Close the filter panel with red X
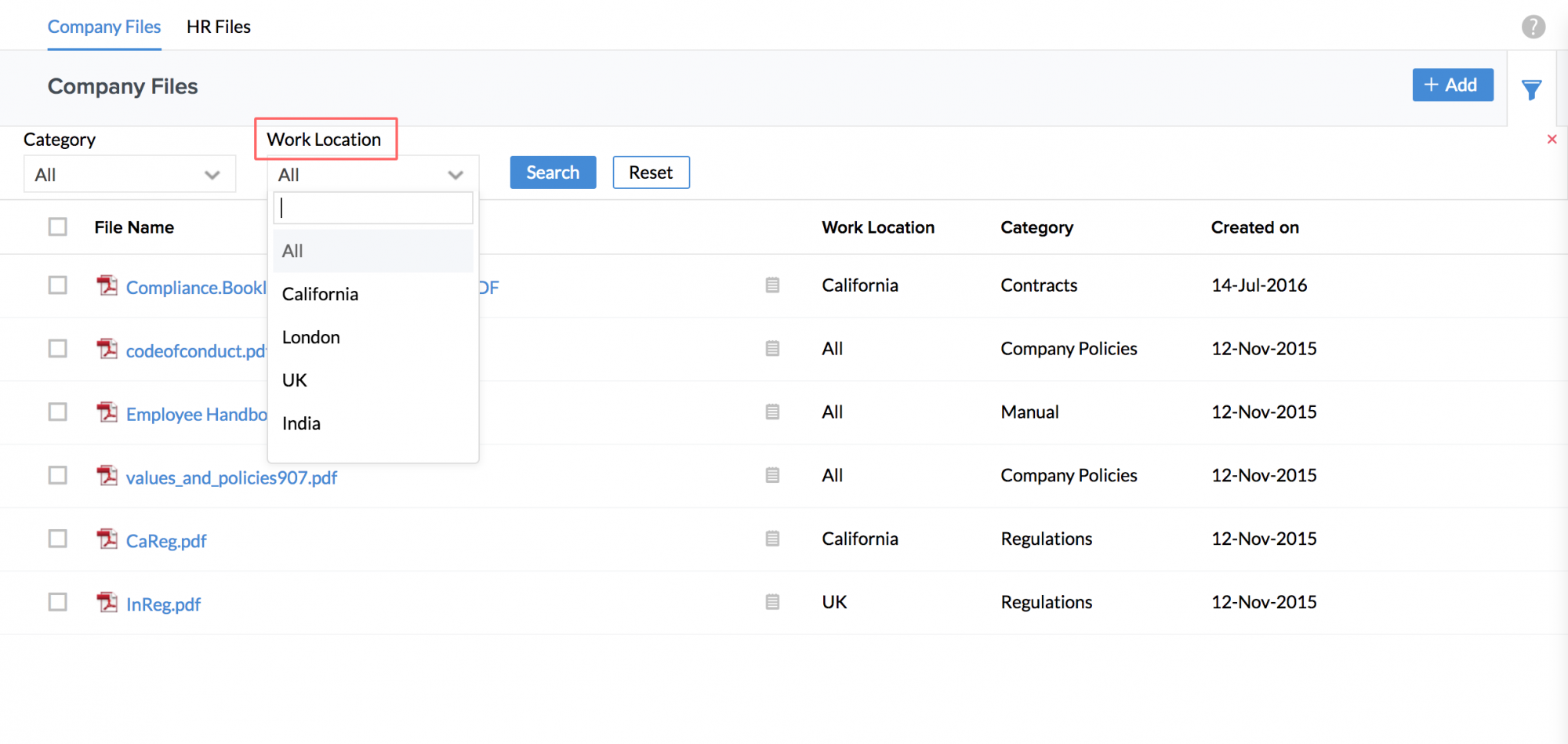 point(1552,140)
